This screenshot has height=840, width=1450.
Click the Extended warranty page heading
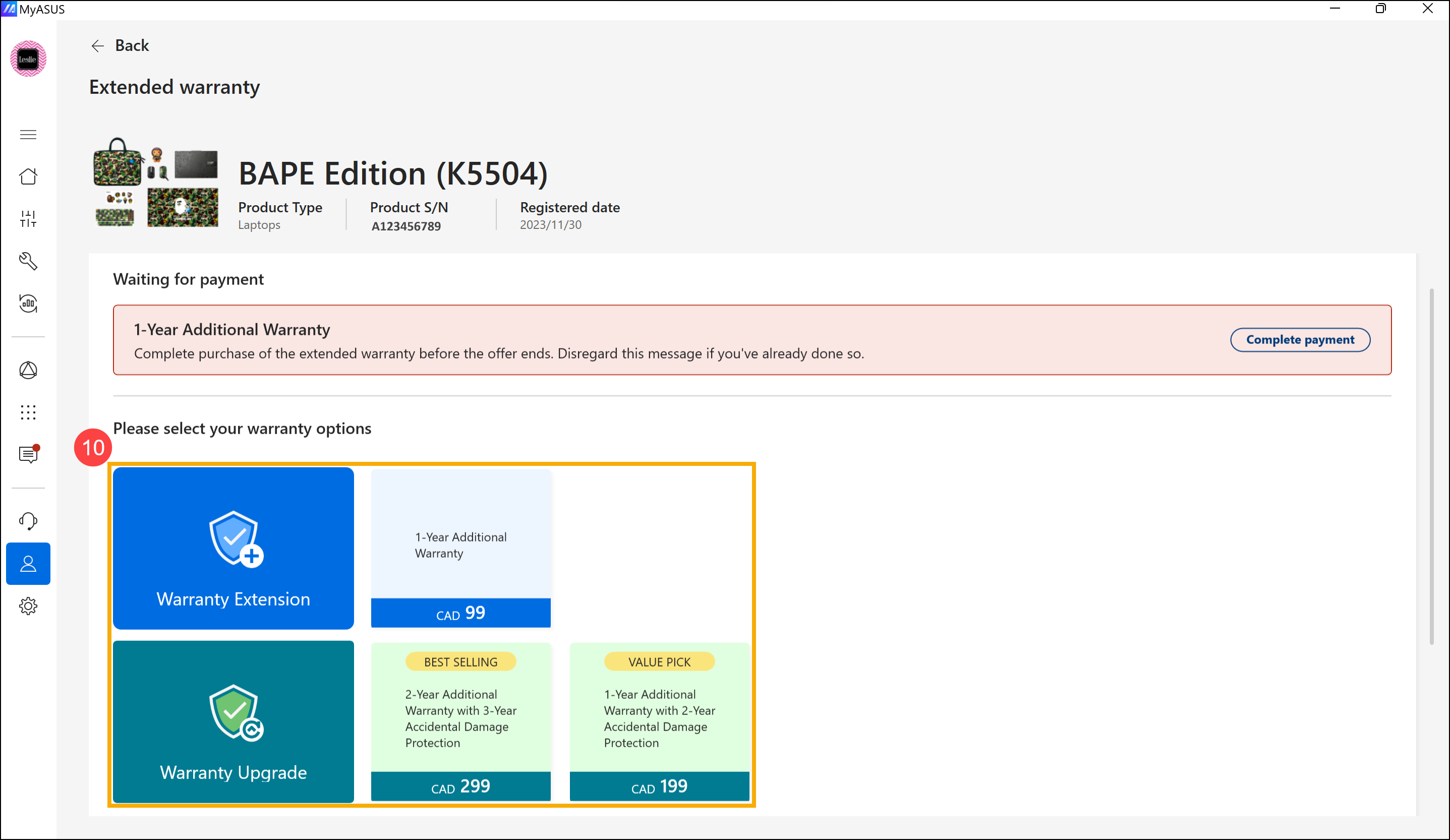(175, 87)
